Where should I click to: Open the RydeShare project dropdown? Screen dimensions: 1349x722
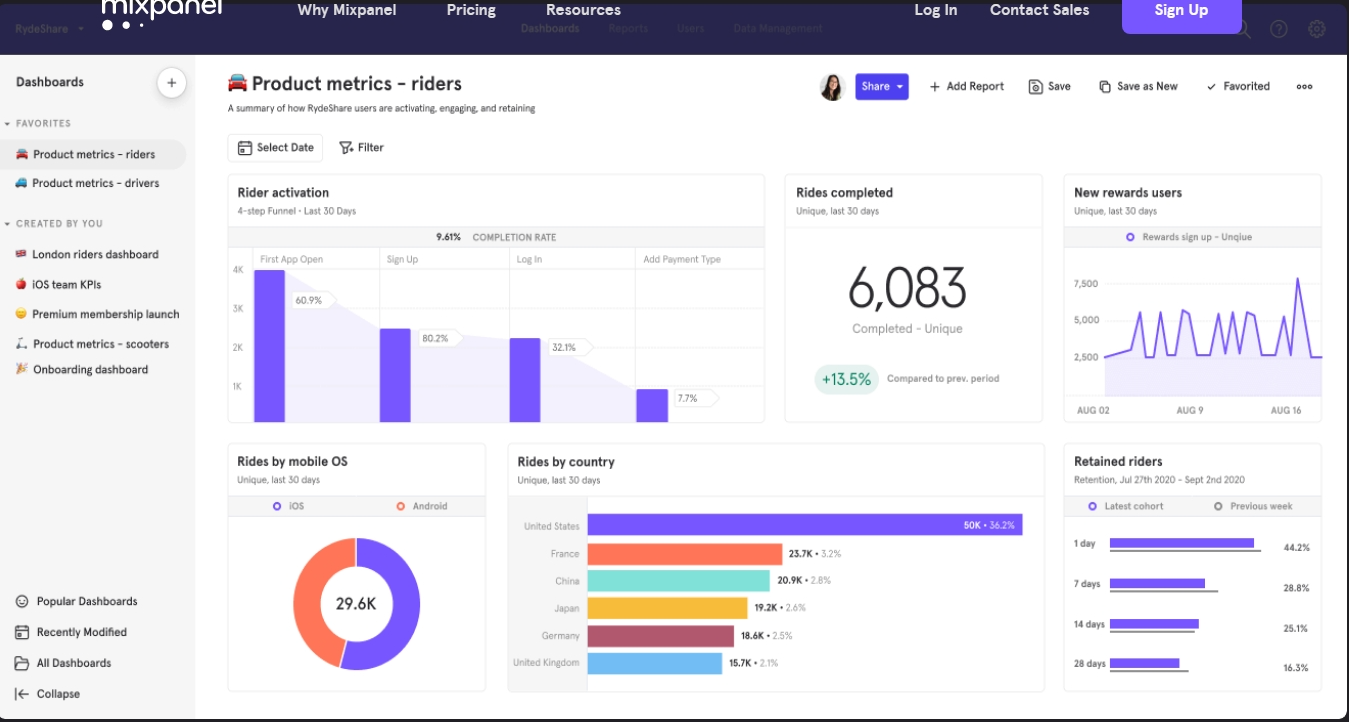[x=49, y=29]
